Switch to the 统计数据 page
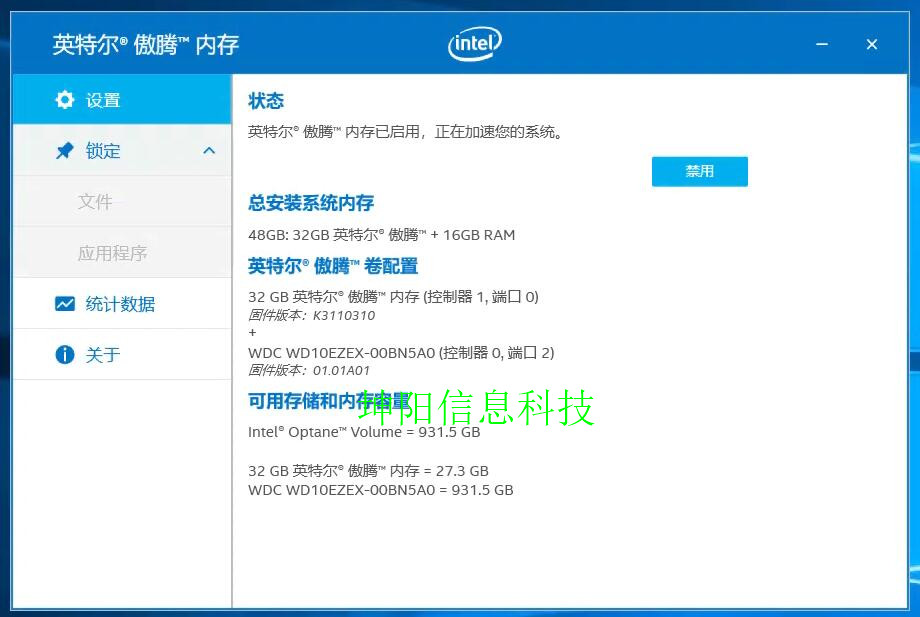This screenshot has width=920, height=617. [x=120, y=304]
